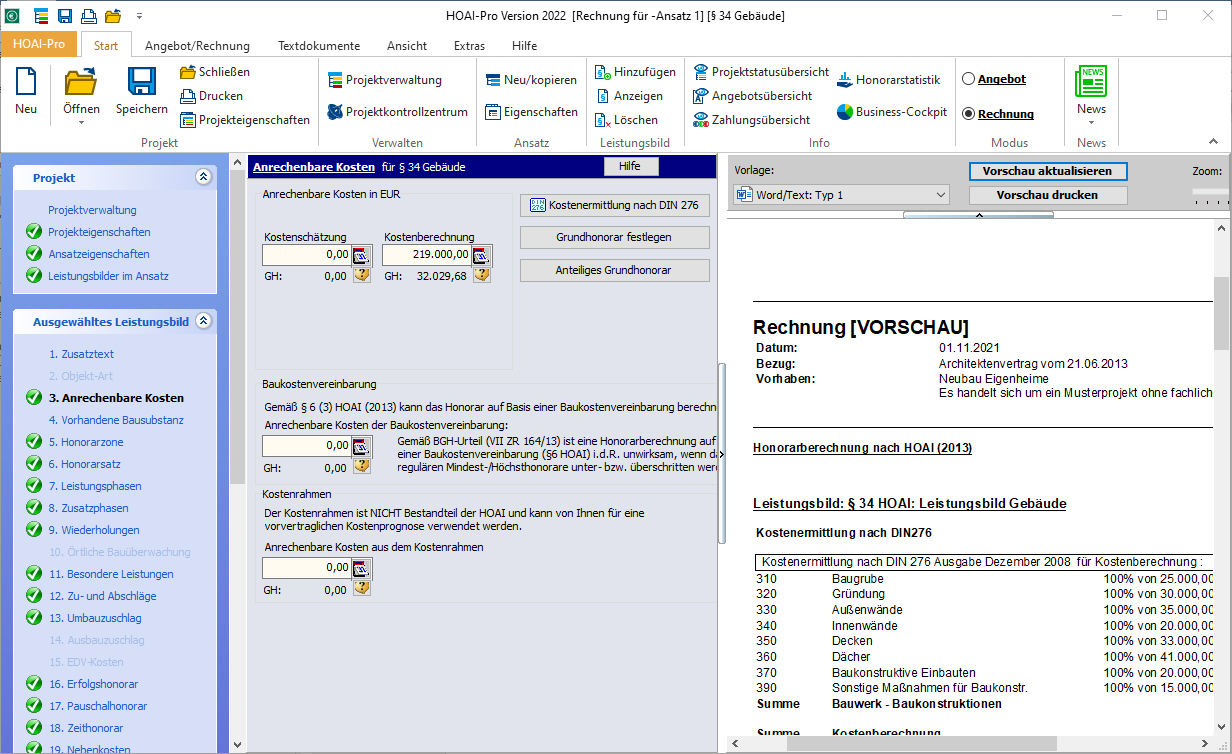Screen dimensions: 1232x754
Task: Switch to the Ansicht ribbon tab
Action: (x=407, y=46)
